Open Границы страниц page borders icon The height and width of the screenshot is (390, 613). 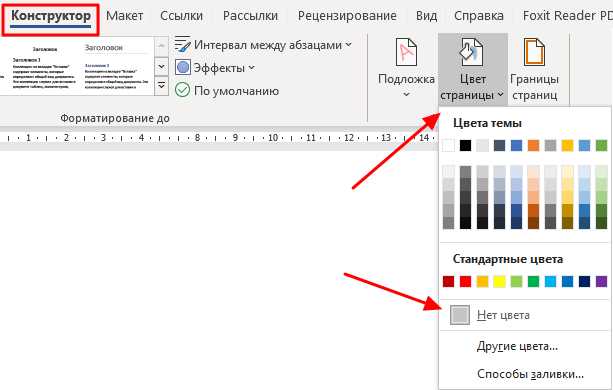point(534,52)
